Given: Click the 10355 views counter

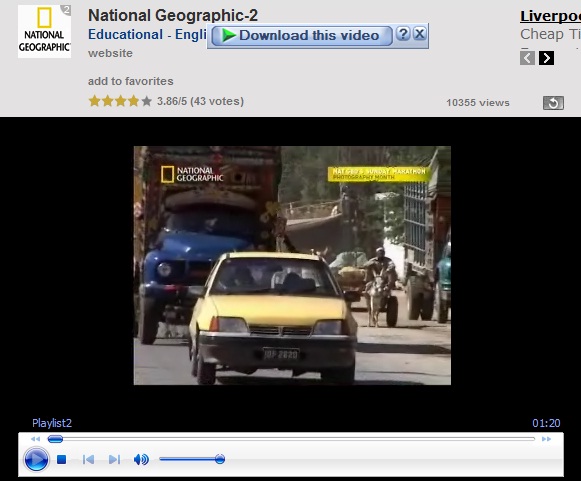Looking at the screenshot, I should click(x=478, y=103).
